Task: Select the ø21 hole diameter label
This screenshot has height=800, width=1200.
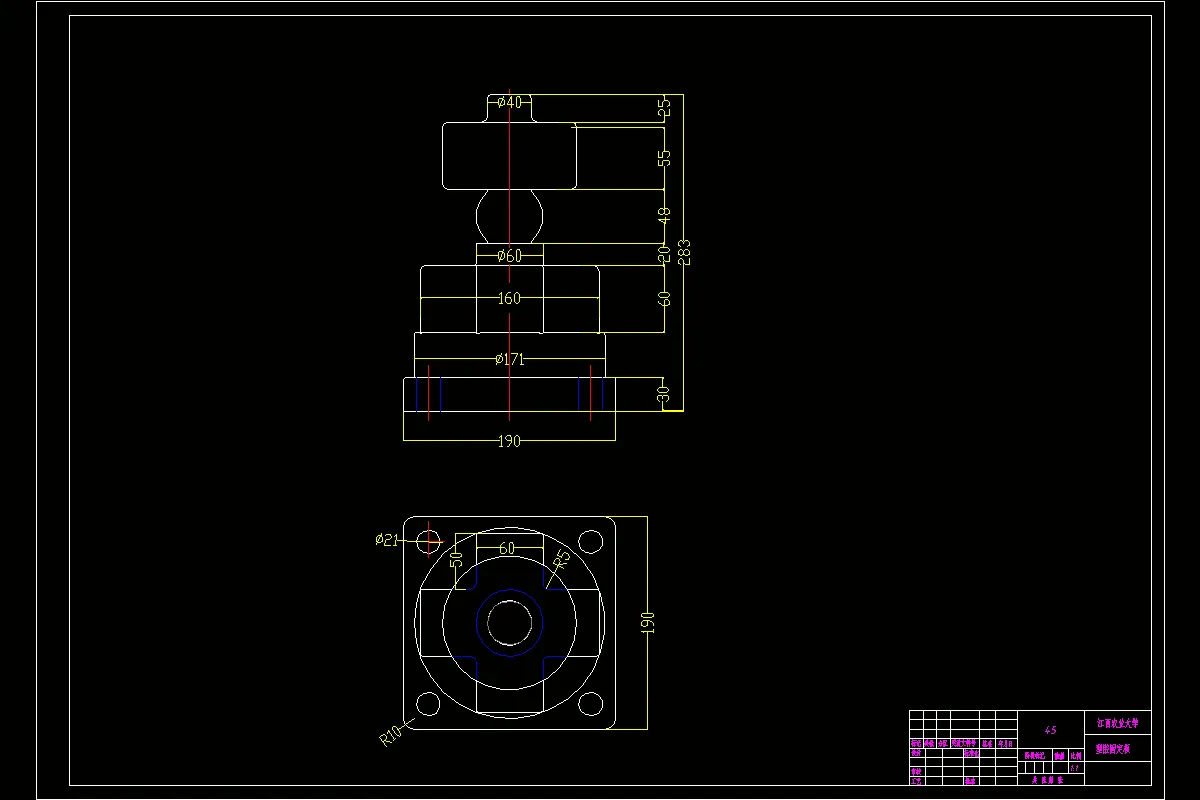Action: [387, 540]
